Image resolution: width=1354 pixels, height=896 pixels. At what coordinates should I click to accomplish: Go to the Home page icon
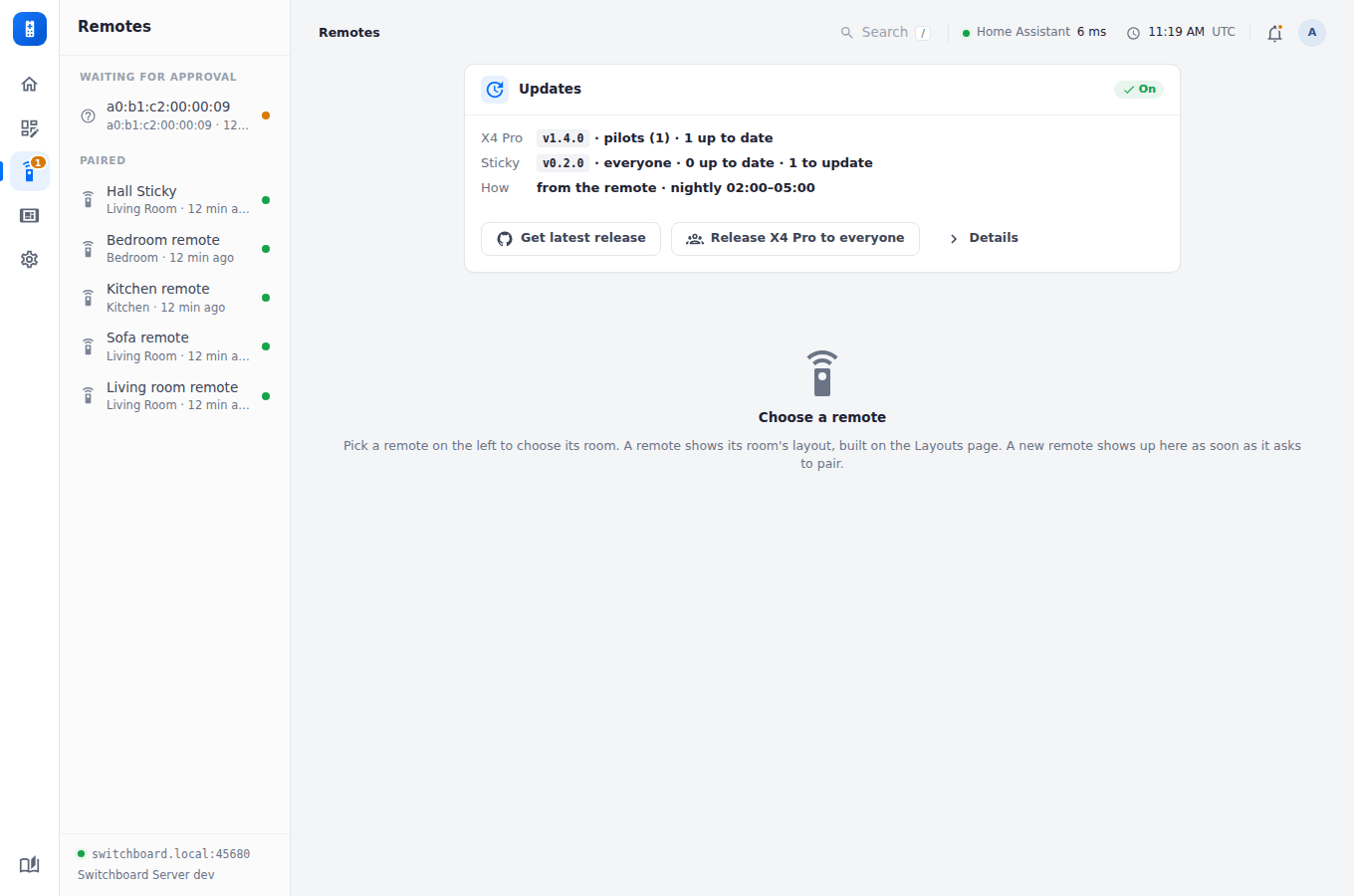tap(30, 85)
